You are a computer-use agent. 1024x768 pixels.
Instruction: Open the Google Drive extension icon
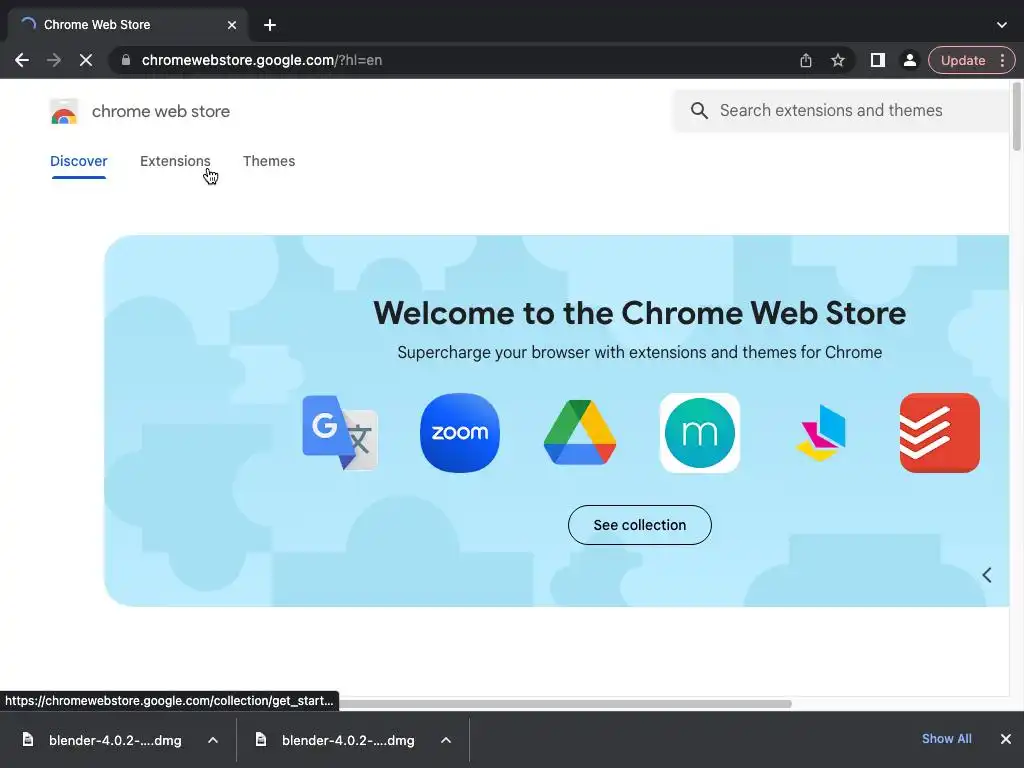[580, 432]
